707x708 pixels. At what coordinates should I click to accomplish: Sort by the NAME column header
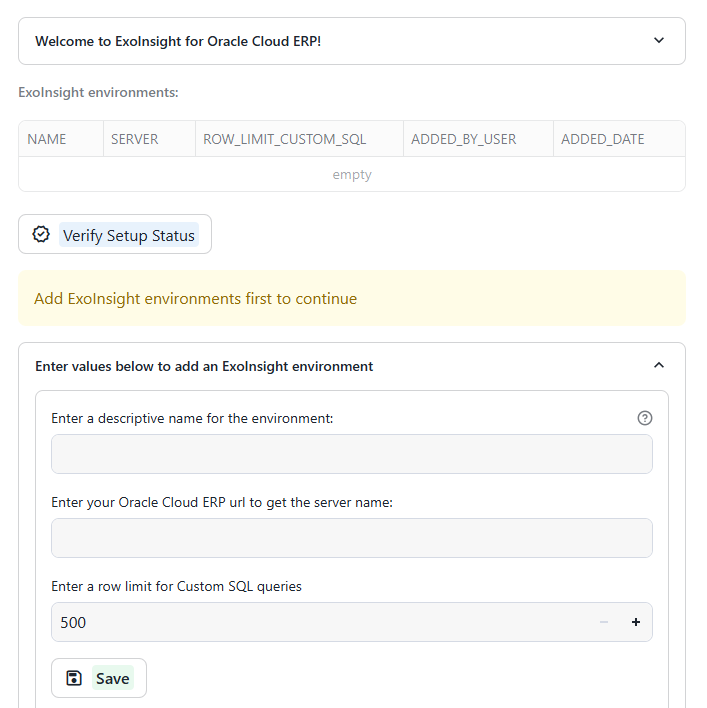(61, 139)
